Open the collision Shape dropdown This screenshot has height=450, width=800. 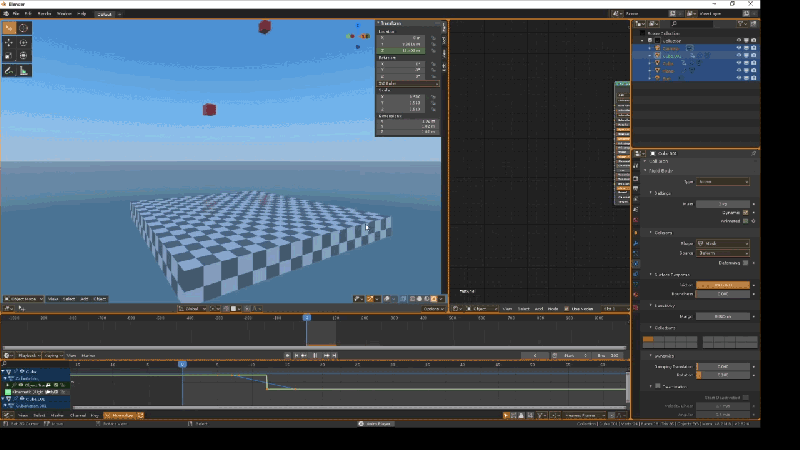(722, 243)
